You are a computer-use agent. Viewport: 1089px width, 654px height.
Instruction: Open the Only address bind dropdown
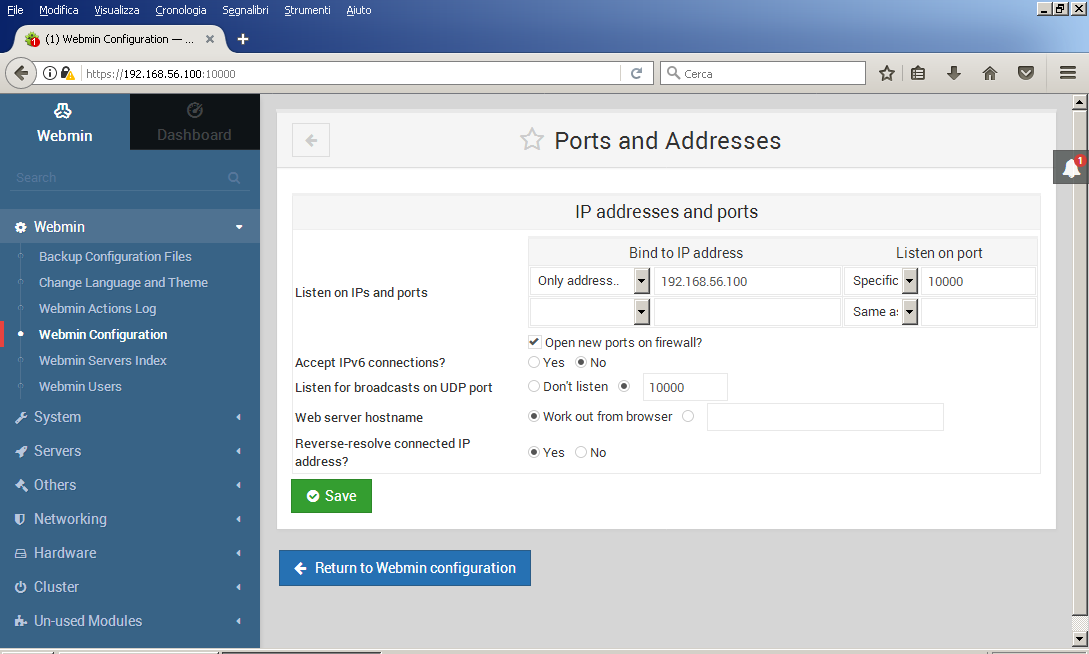pos(641,281)
